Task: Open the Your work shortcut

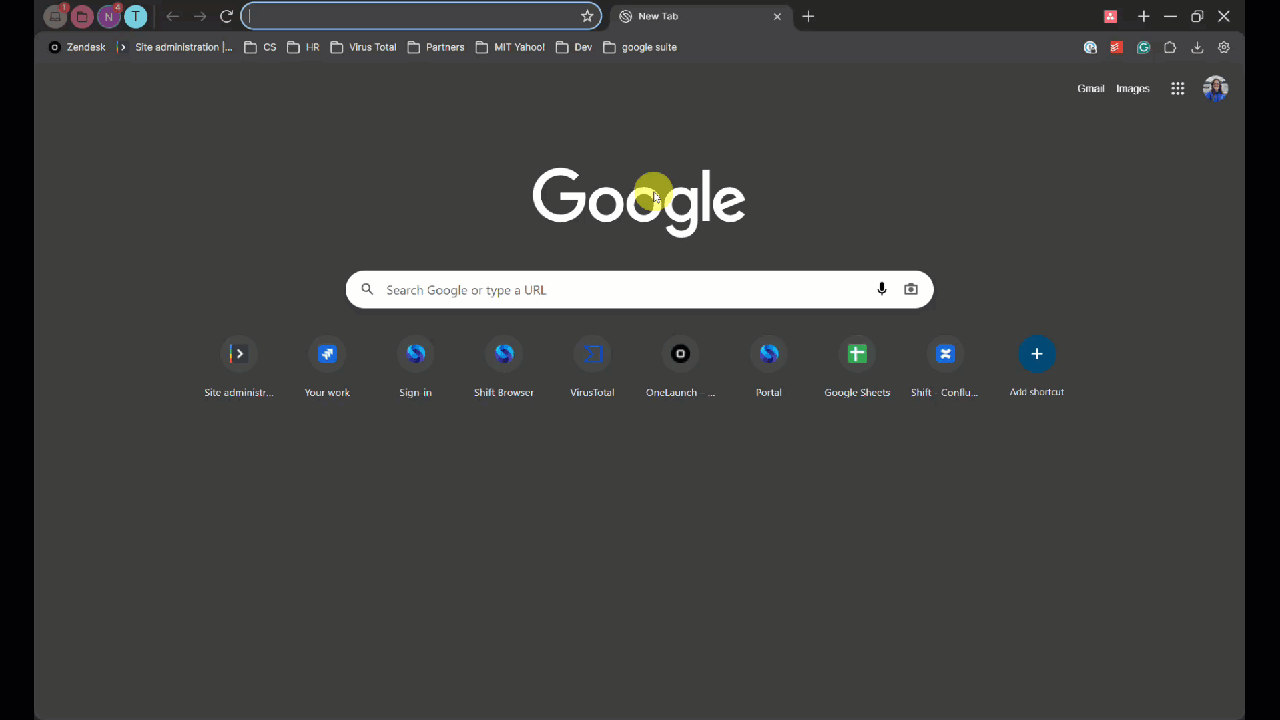Action: click(327, 366)
